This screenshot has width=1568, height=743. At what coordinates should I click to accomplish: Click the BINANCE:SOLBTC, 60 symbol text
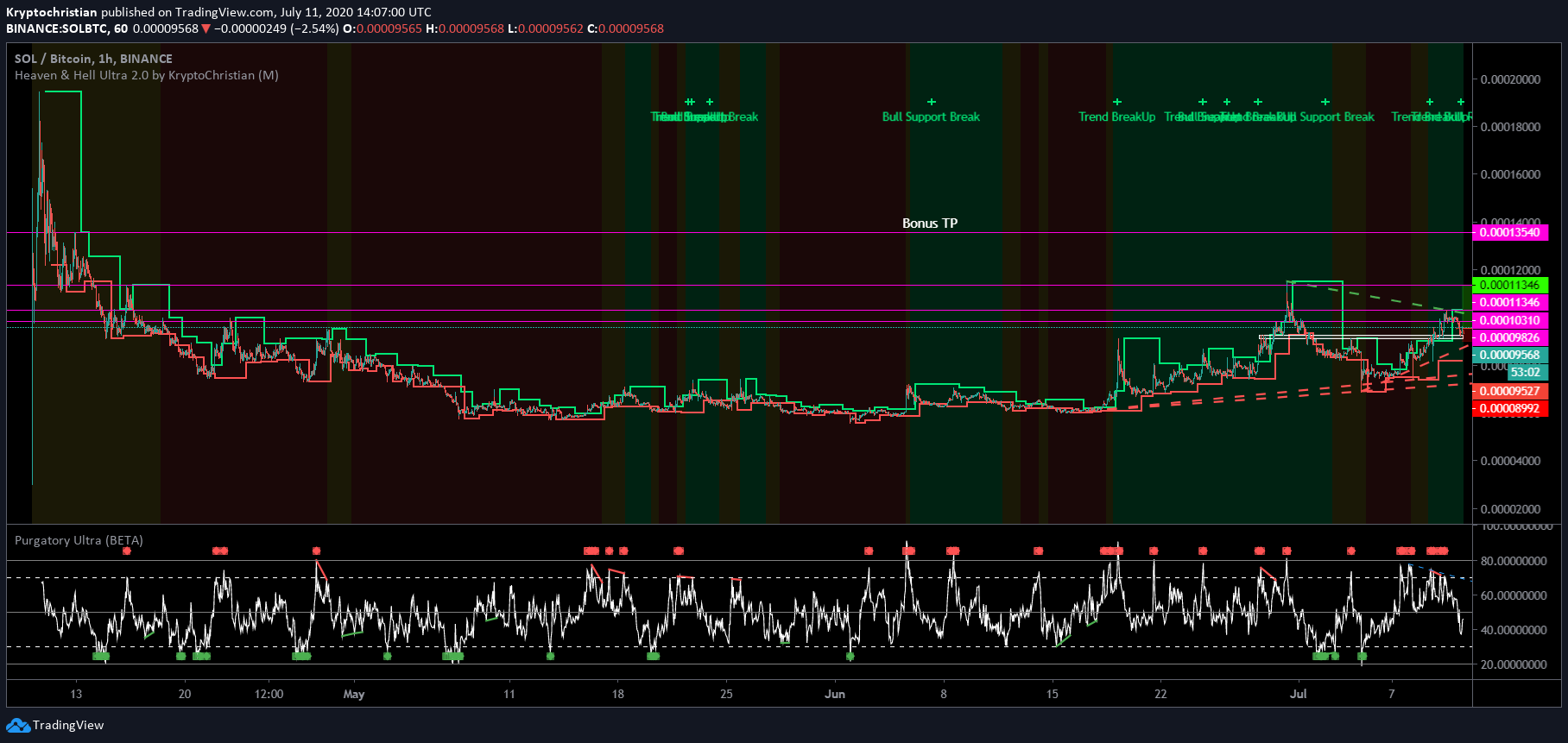(67, 28)
